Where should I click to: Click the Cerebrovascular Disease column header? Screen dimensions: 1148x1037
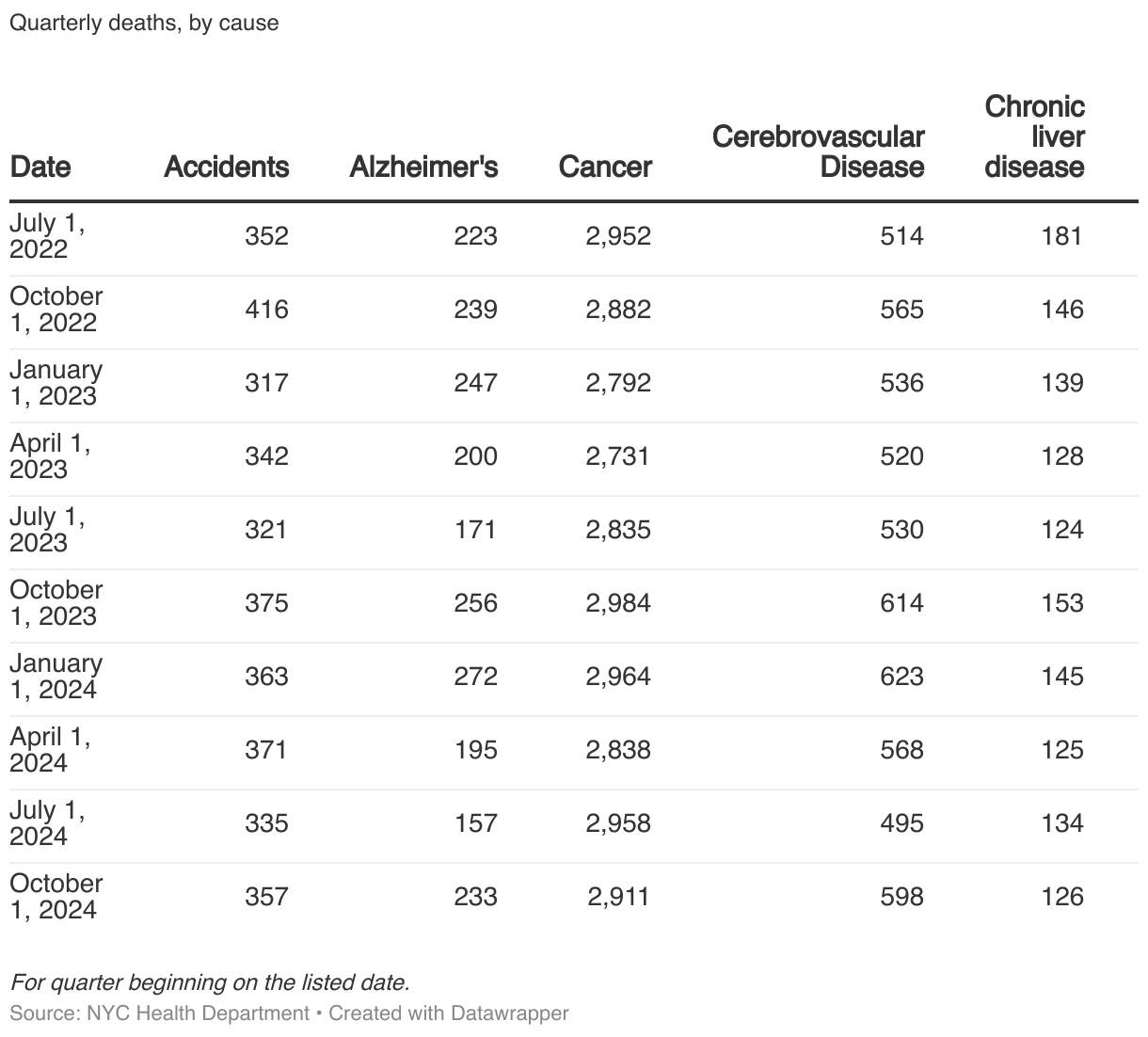coord(819,152)
